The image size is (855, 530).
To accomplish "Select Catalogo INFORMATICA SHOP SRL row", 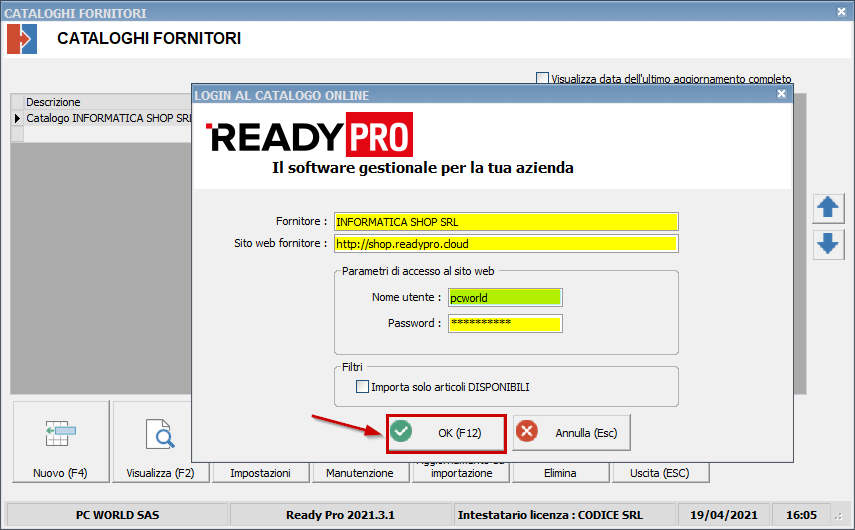I will [108, 118].
